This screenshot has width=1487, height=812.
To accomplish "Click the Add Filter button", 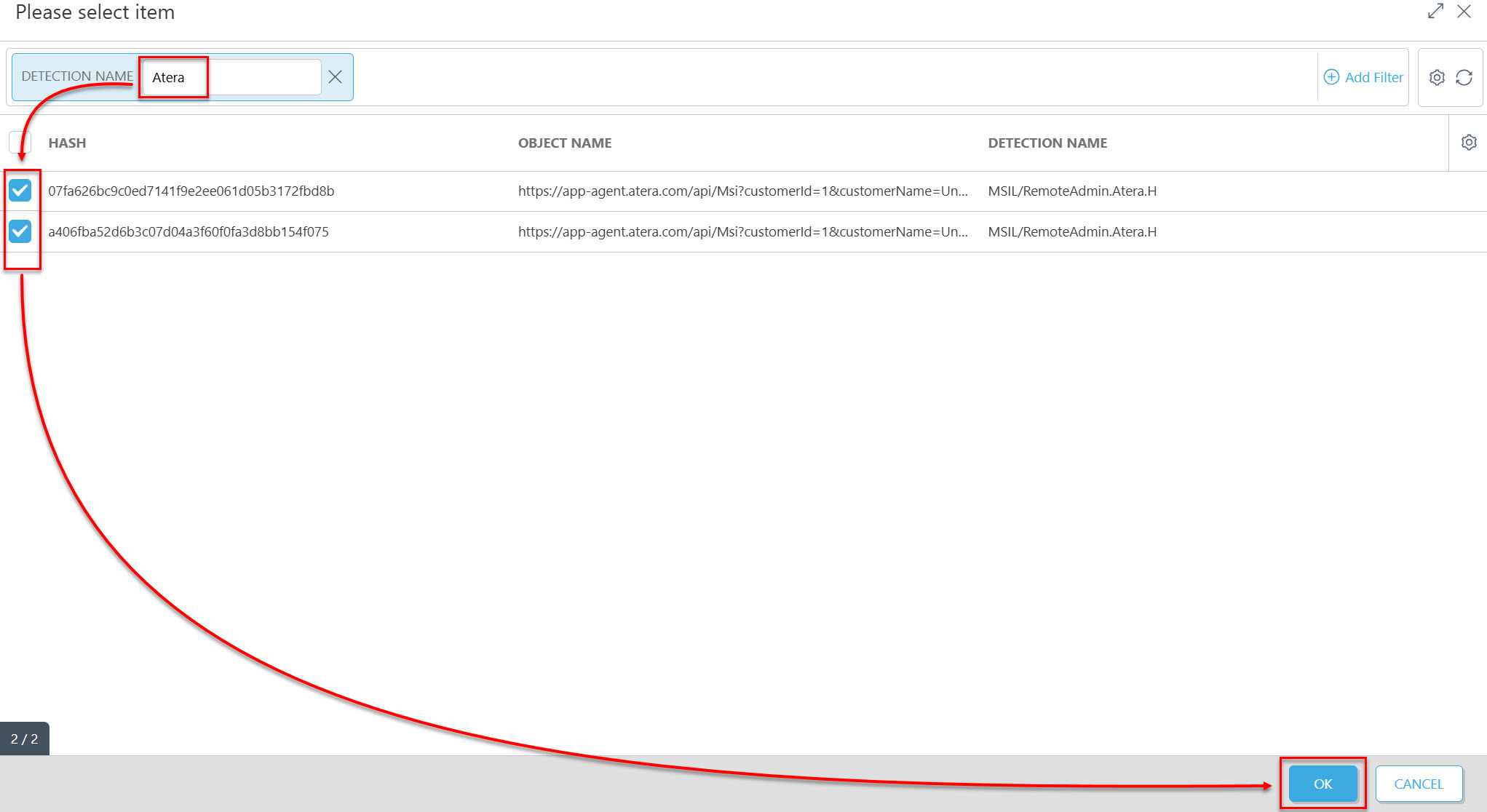I will [x=1363, y=77].
